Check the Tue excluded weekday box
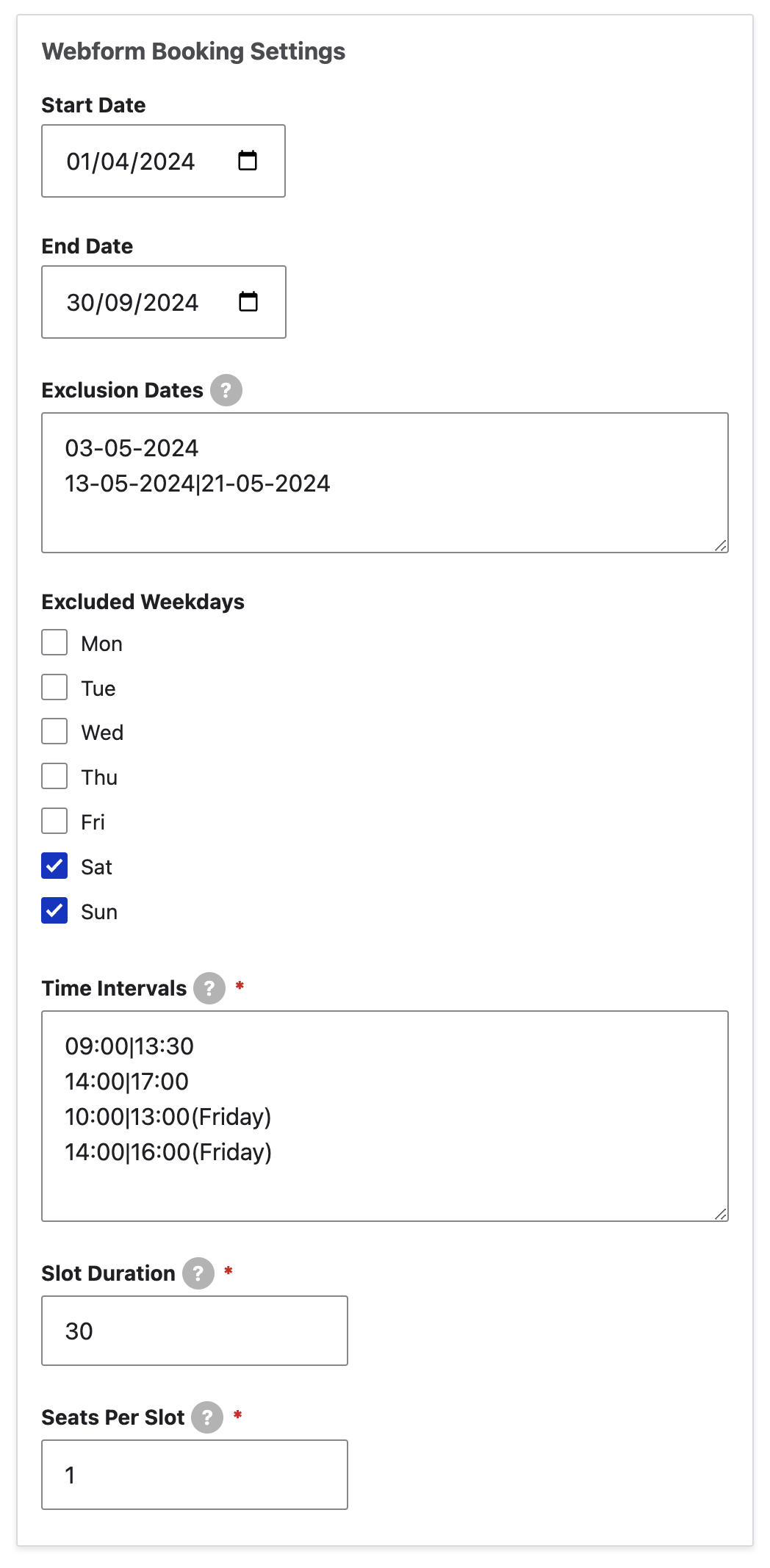 pyautogui.click(x=54, y=687)
